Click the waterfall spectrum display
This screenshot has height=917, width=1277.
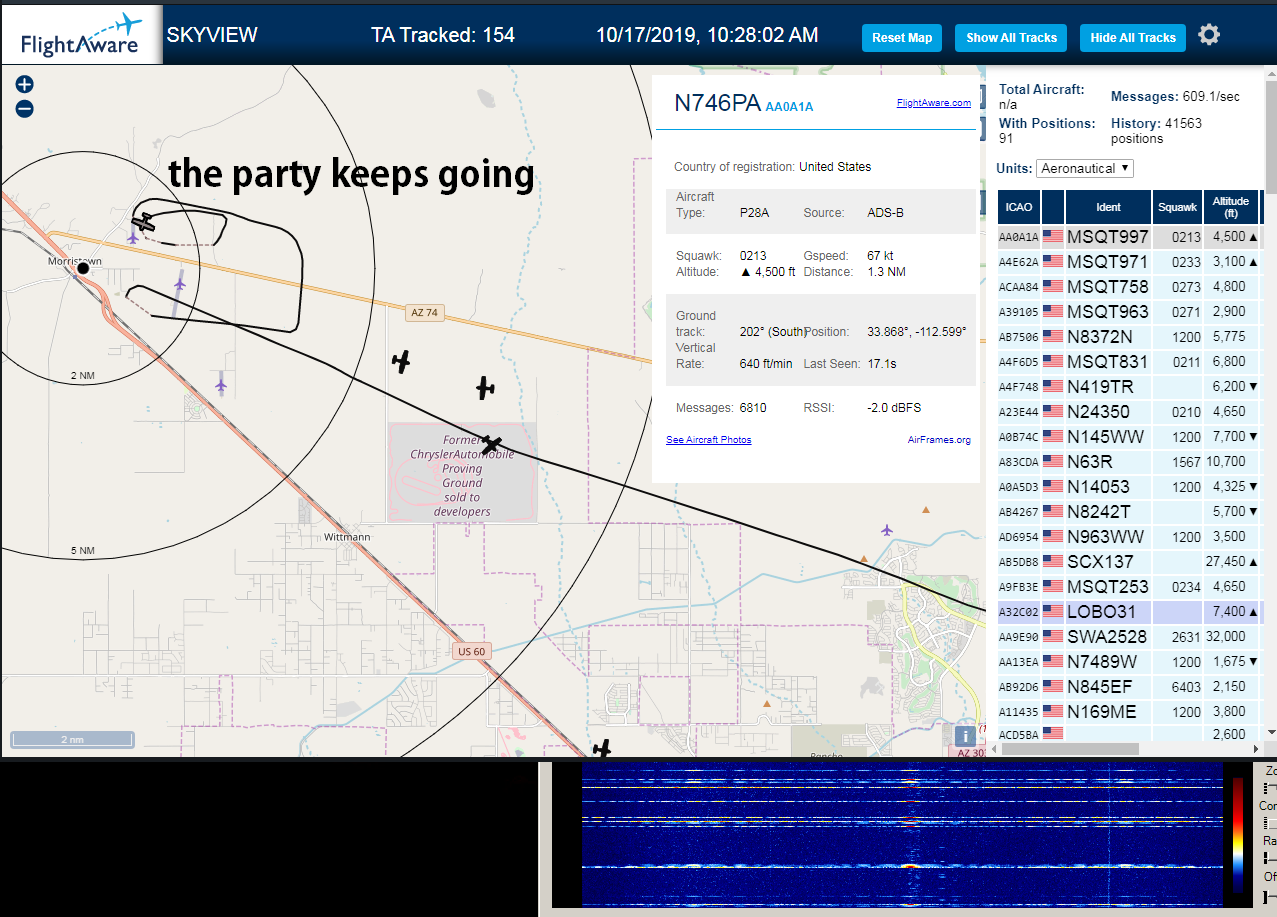tap(902, 835)
